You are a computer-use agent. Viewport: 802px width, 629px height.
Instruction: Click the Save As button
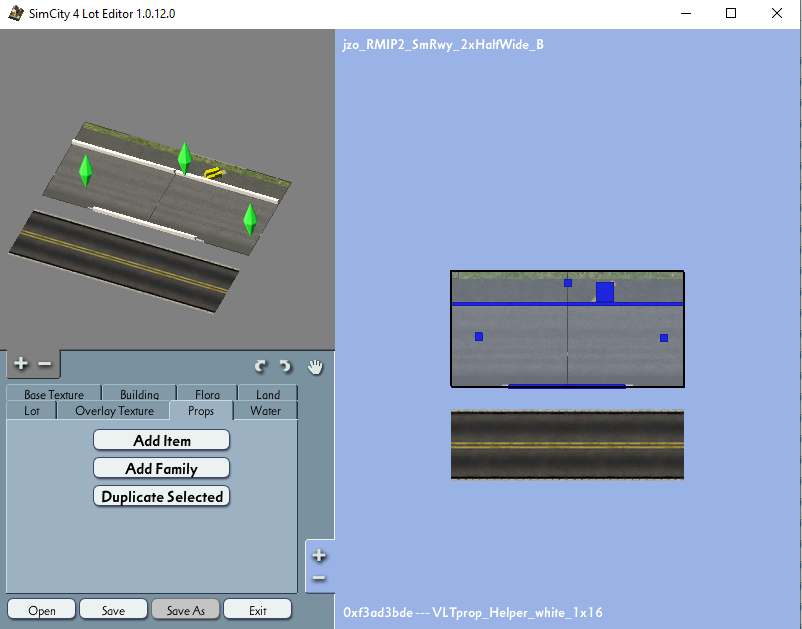pos(186,610)
